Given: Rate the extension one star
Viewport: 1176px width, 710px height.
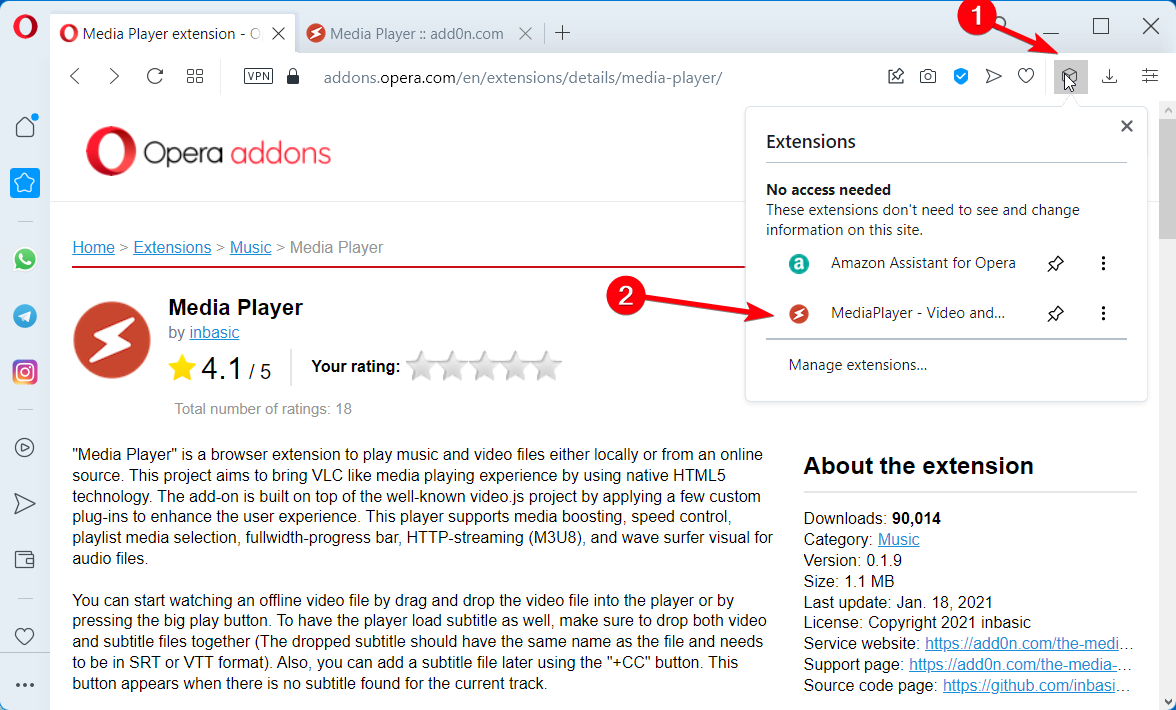Looking at the screenshot, I should point(422,367).
